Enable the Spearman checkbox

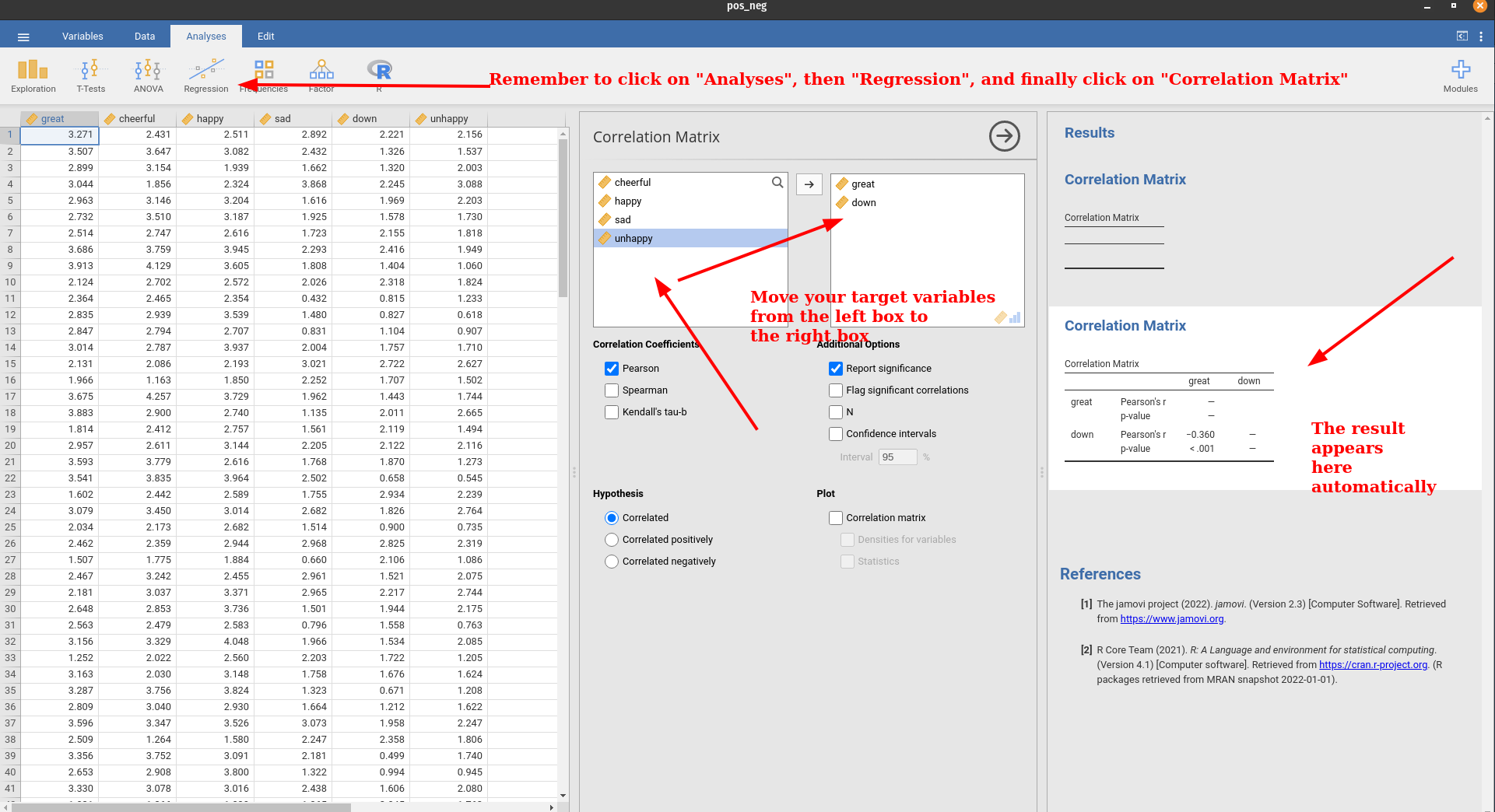[612, 390]
